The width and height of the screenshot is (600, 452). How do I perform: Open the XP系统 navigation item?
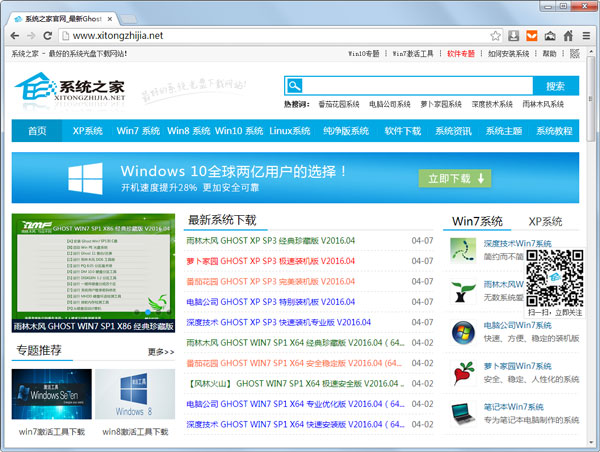click(x=88, y=131)
